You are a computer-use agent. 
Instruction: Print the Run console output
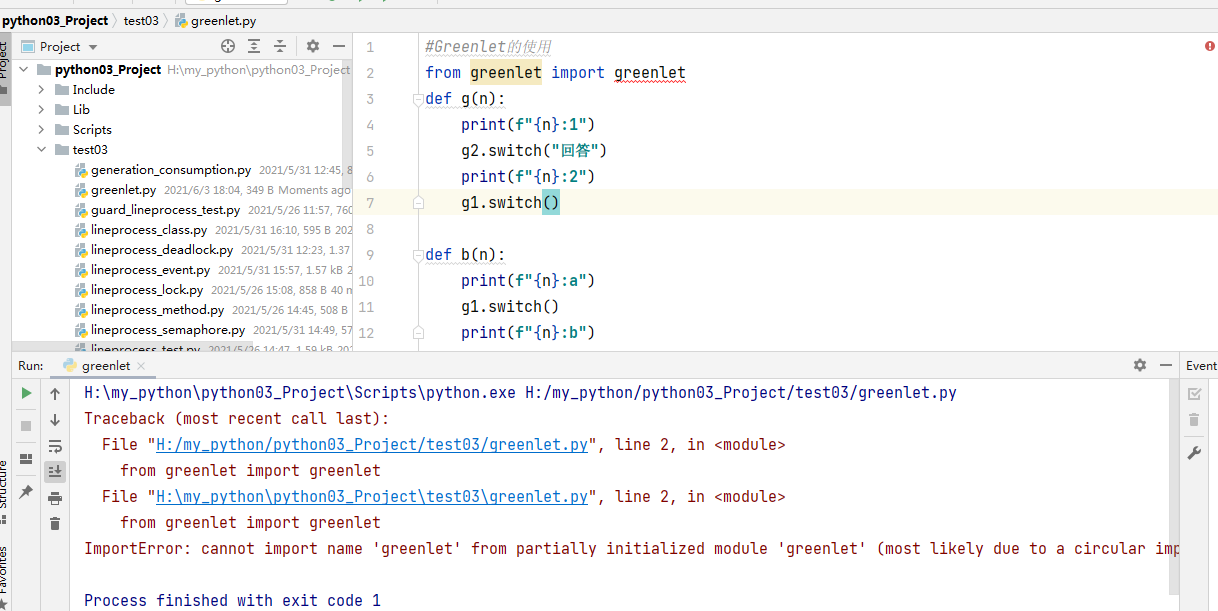point(55,498)
